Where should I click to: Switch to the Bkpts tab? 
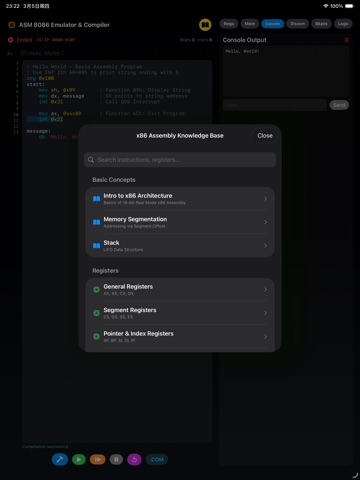pyautogui.click(x=321, y=24)
